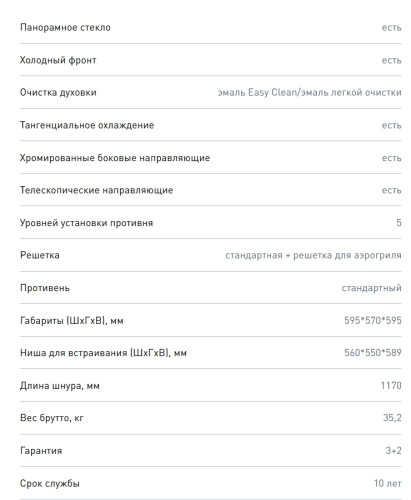Select the "Гарантия" row label
The height and width of the screenshot is (500, 411).
click(x=41, y=451)
